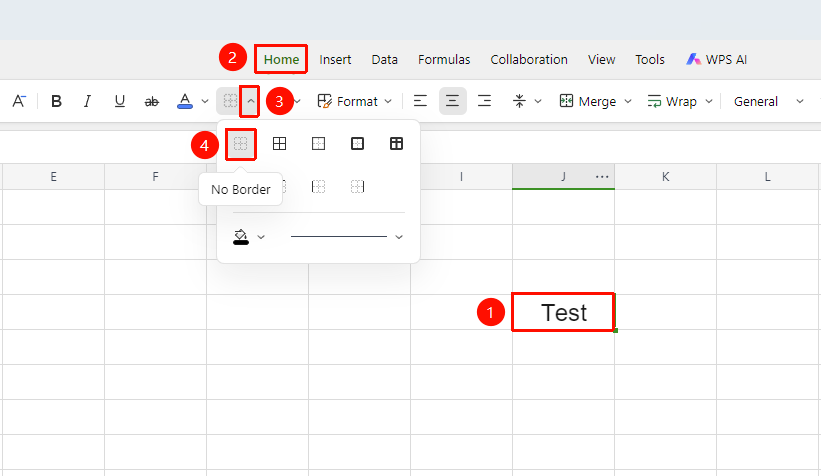Open border line style dropdown
The image size is (821, 476).
point(399,237)
